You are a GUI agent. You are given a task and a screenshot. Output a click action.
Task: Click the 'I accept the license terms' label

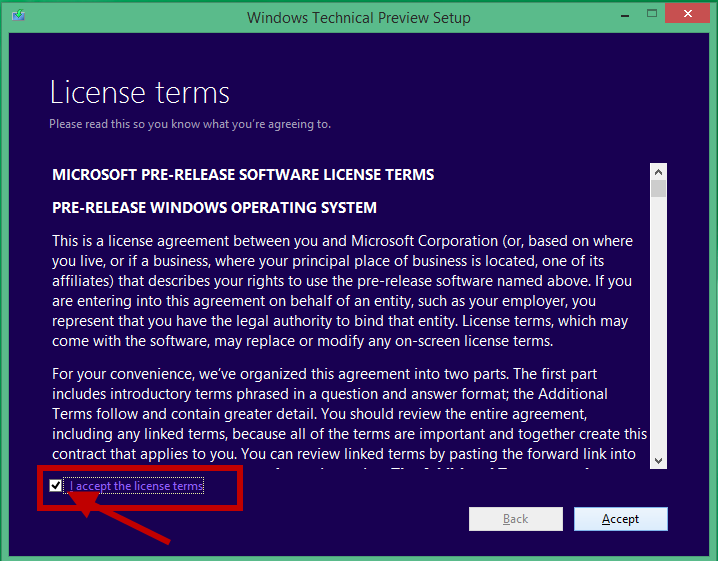click(136, 486)
